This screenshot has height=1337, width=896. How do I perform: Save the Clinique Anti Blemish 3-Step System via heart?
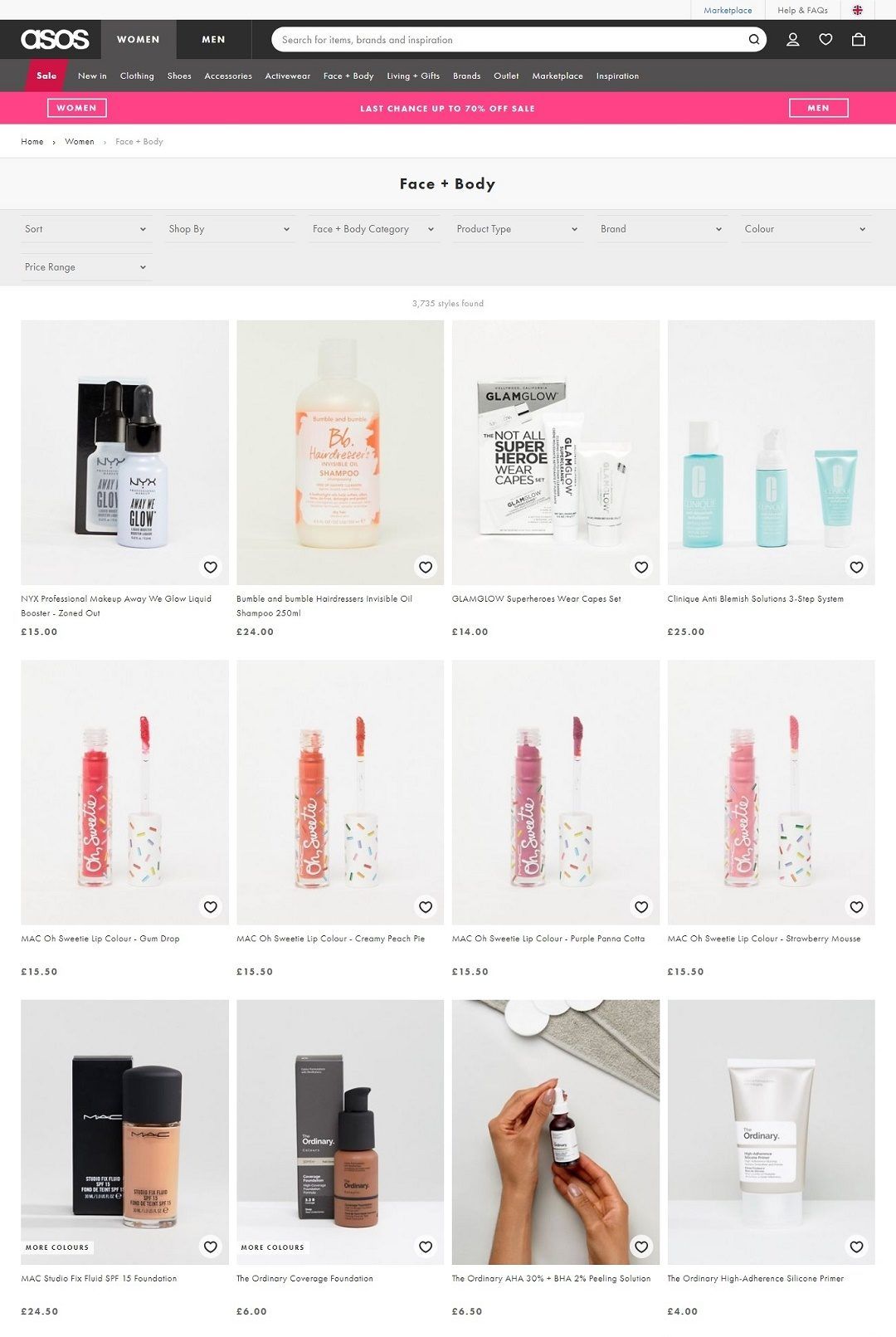pos(857,567)
